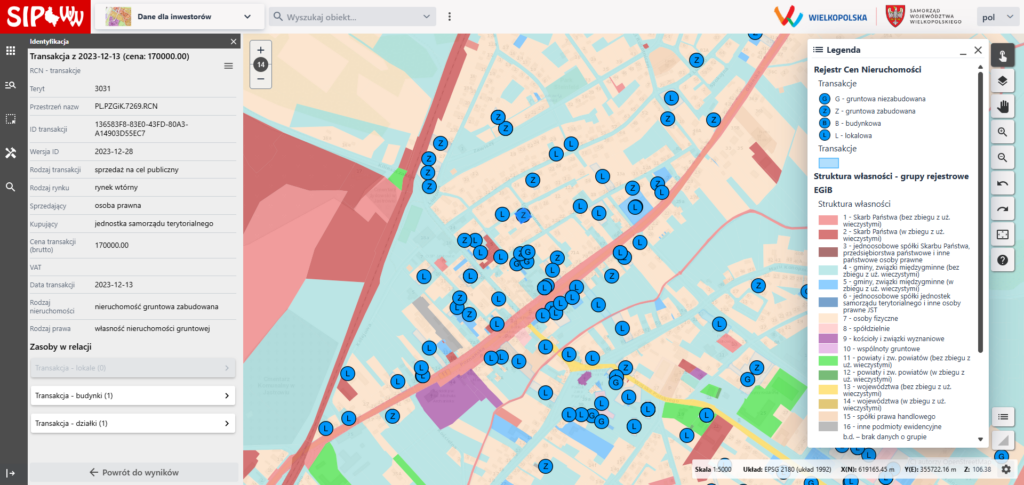Activate the zoom out magnifier tool
This screenshot has width=1024, height=485.
coord(1002,157)
